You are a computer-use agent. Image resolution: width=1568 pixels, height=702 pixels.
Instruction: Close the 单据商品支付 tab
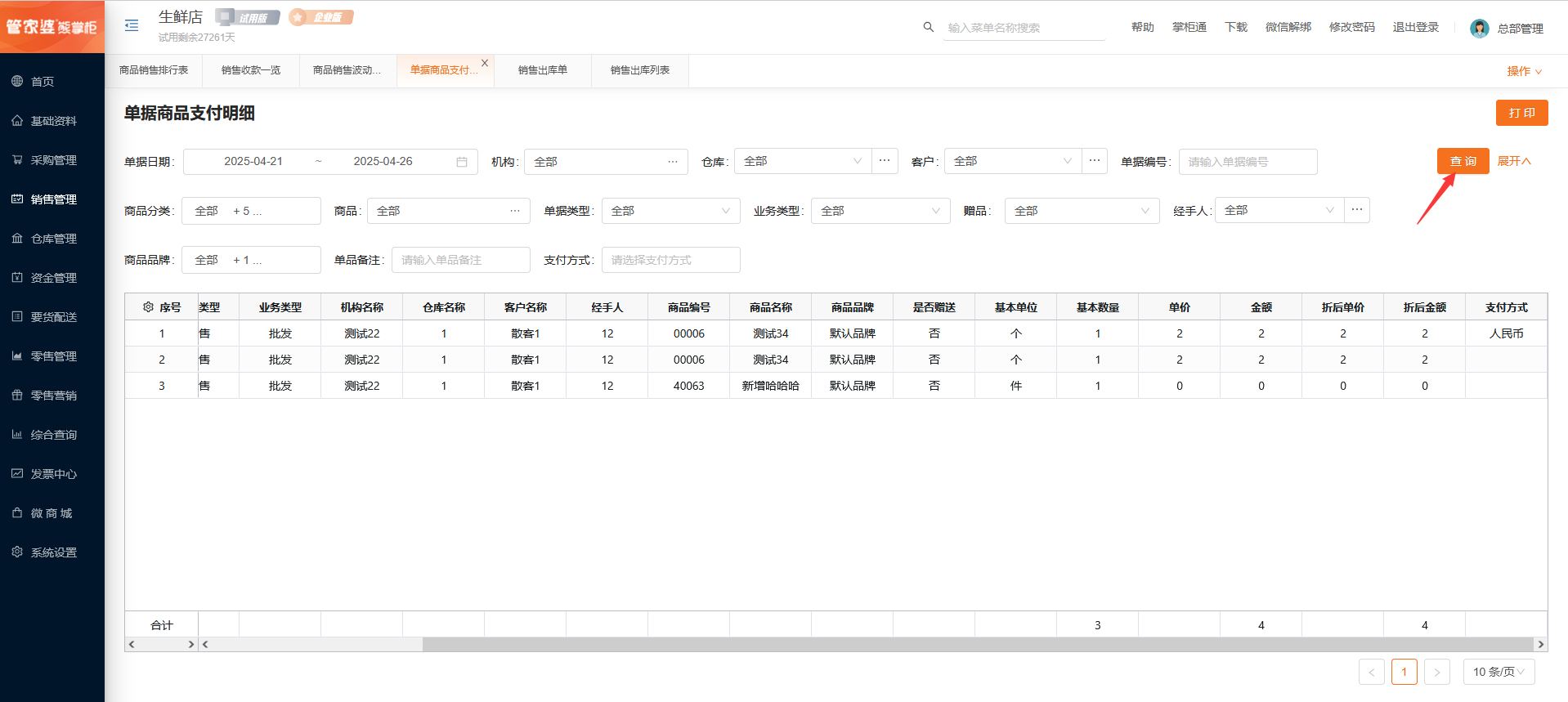(485, 63)
